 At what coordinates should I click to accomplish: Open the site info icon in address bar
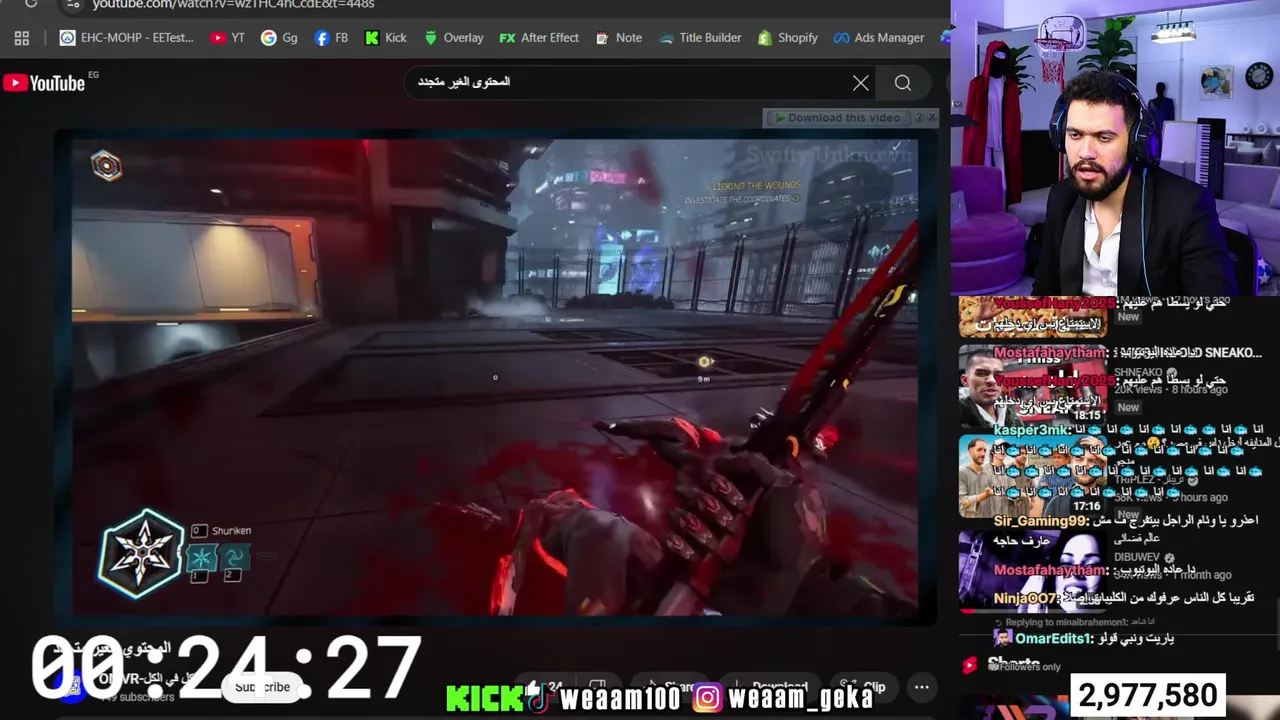click(71, 4)
